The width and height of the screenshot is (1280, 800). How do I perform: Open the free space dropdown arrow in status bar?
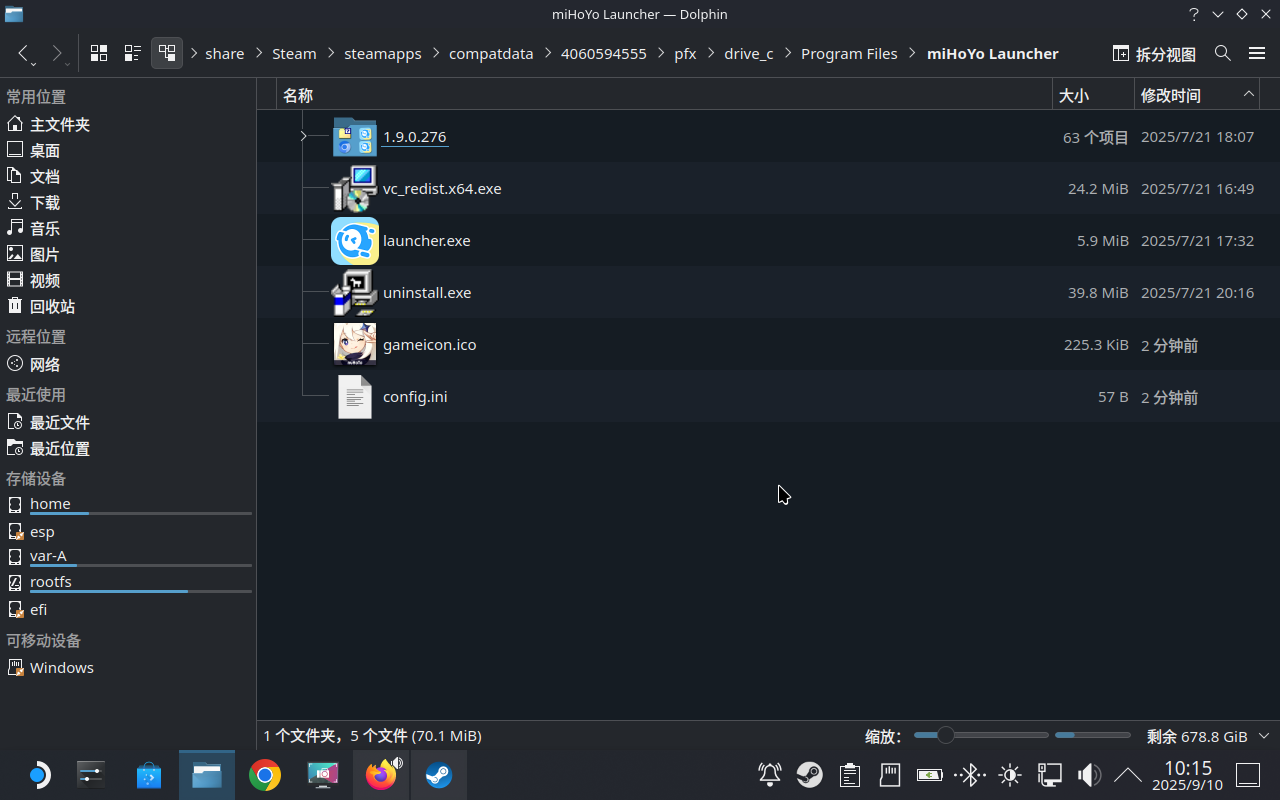pyautogui.click(x=1264, y=736)
